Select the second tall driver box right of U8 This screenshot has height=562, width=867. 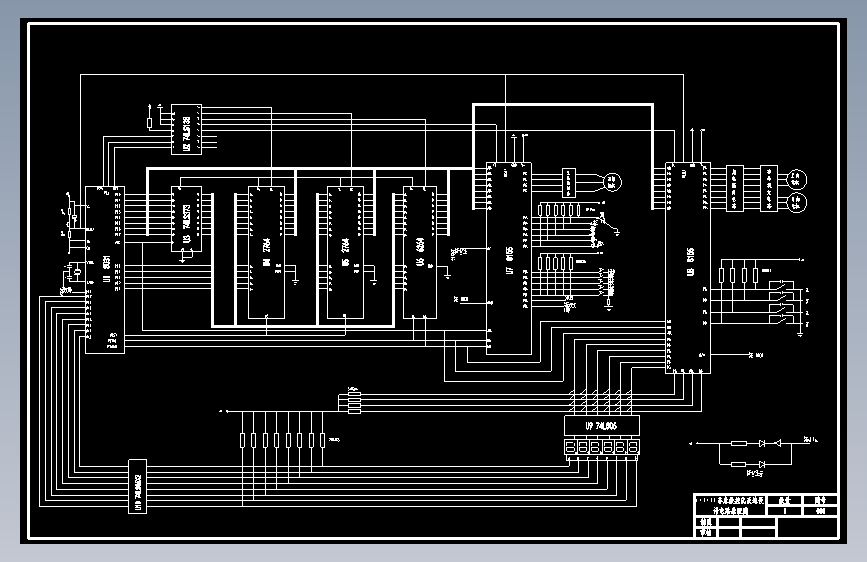pos(769,189)
